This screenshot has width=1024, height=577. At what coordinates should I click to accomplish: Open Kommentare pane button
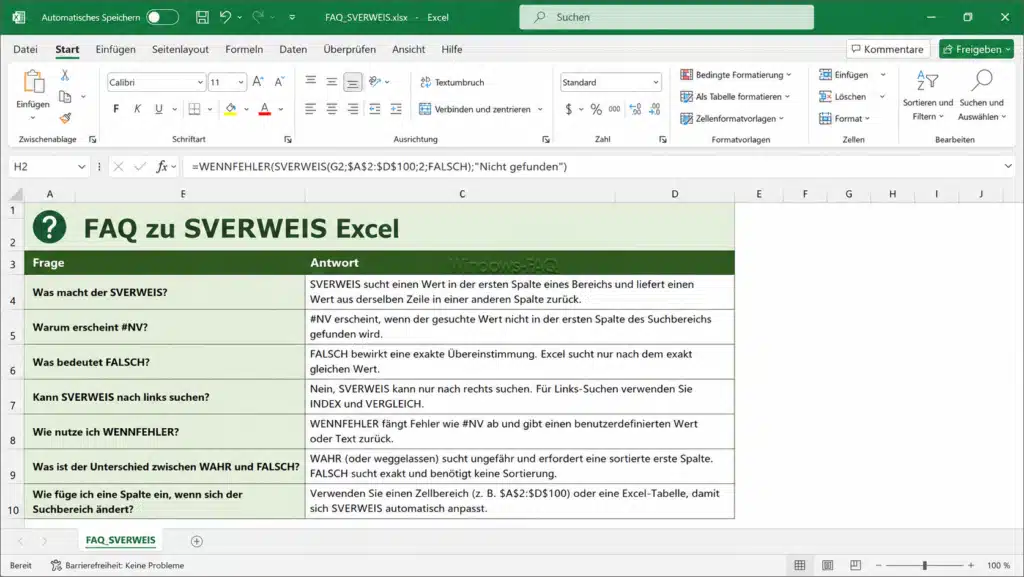(888, 50)
